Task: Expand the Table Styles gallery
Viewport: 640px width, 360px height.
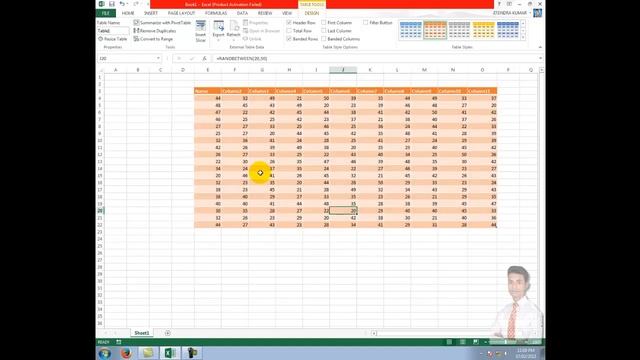Action: click(523, 38)
